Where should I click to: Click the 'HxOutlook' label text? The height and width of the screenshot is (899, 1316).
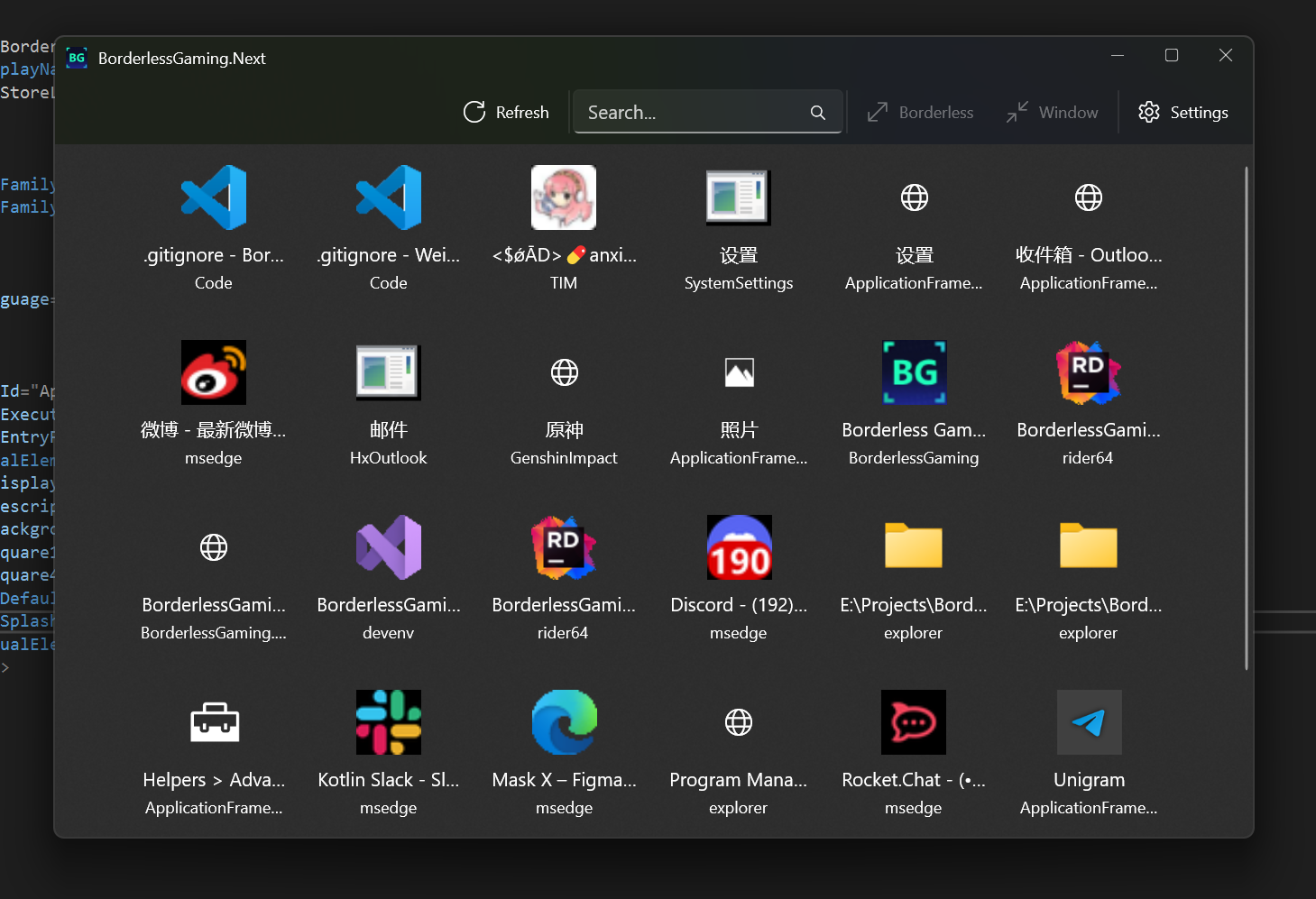[x=389, y=458]
